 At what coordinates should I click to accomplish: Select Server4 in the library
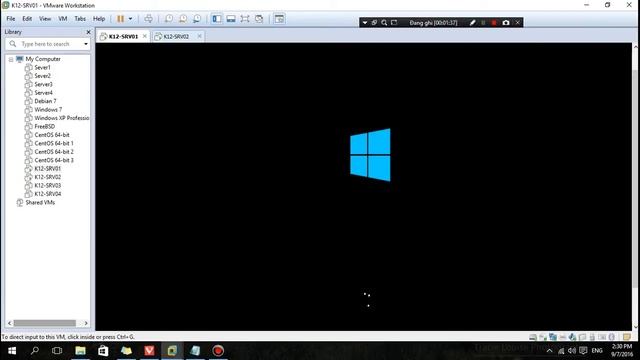43,93
